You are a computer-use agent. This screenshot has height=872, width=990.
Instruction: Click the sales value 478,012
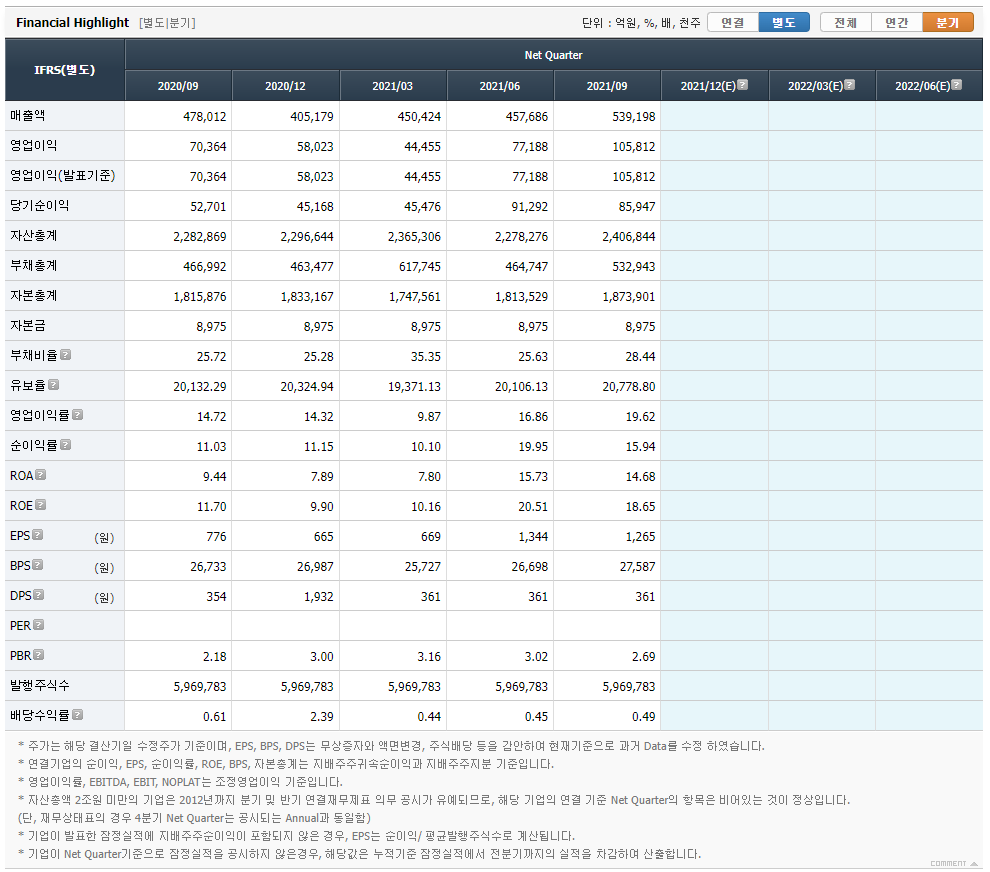[x=205, y=117]
